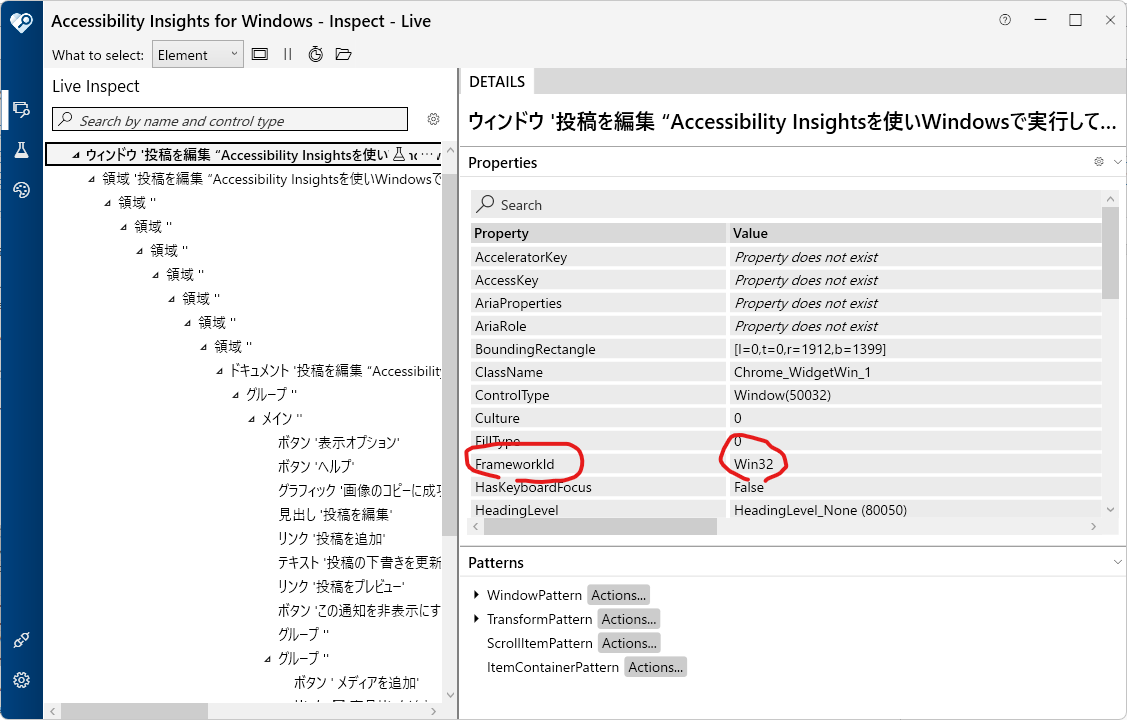This screenshot has height=720, width=1127.
Task: Click the 'Search by name and control type' field
Action: [x=230, y=120]
